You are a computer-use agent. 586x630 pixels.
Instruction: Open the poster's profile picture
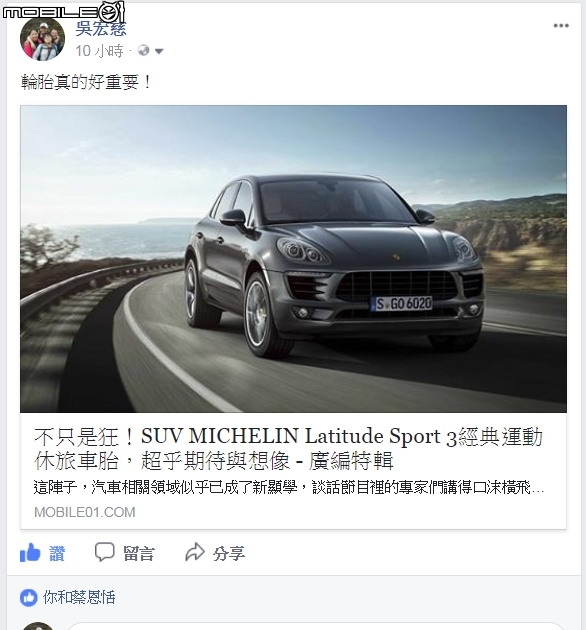(x=43, y=39)
